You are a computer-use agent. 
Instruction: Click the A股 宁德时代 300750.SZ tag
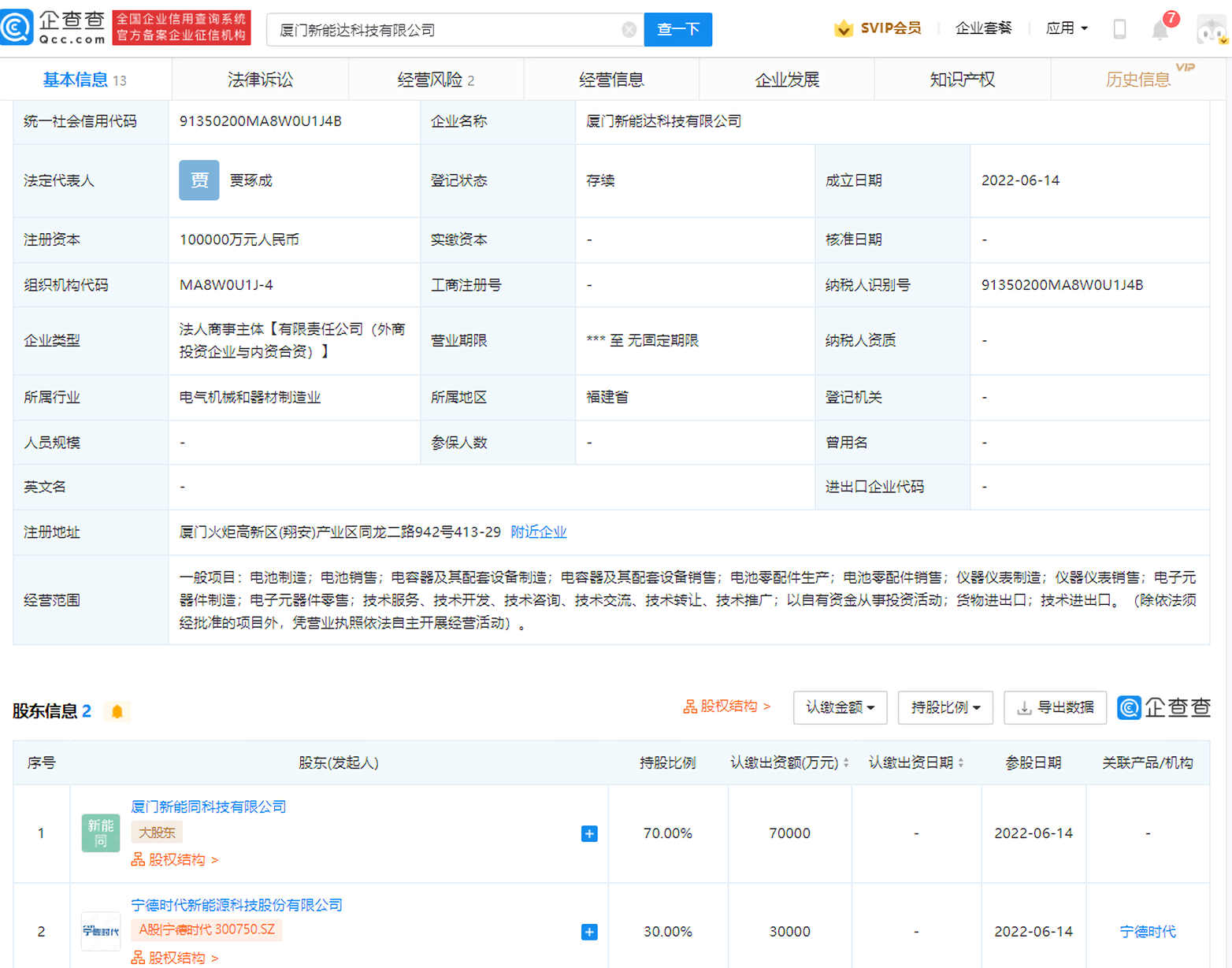[x=207, y=929]
